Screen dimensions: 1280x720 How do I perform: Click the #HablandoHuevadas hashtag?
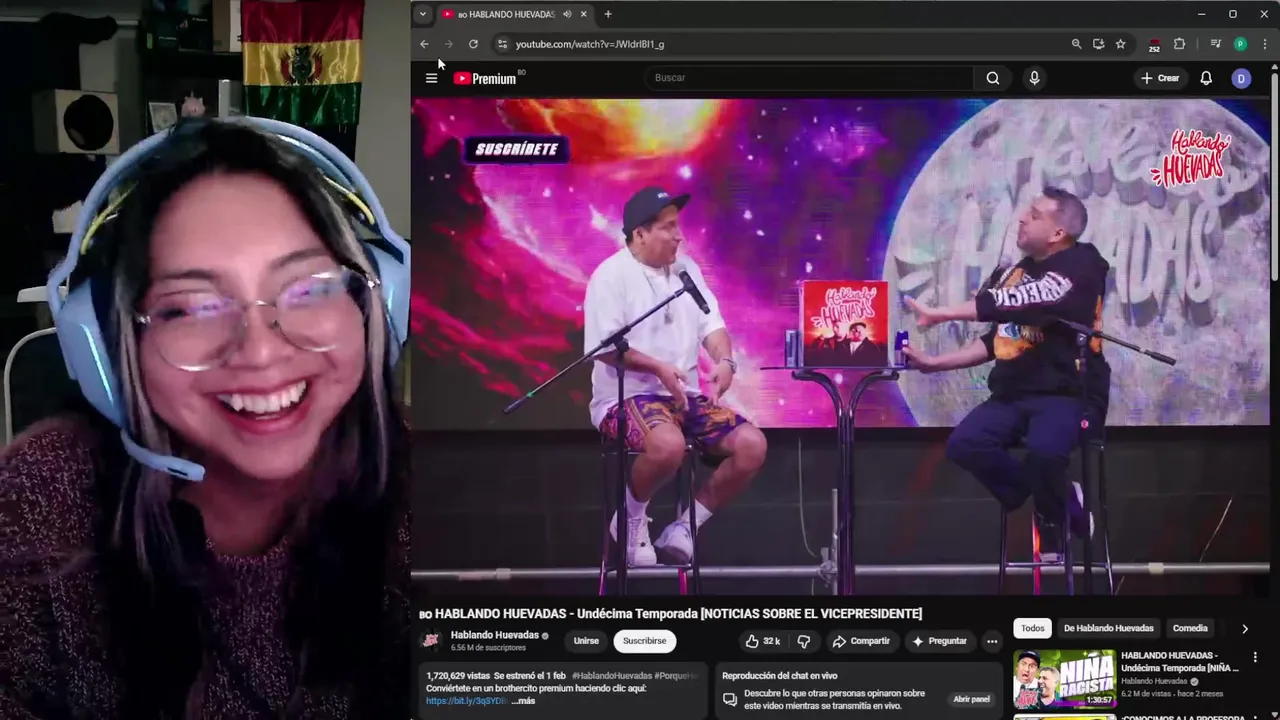611,676
